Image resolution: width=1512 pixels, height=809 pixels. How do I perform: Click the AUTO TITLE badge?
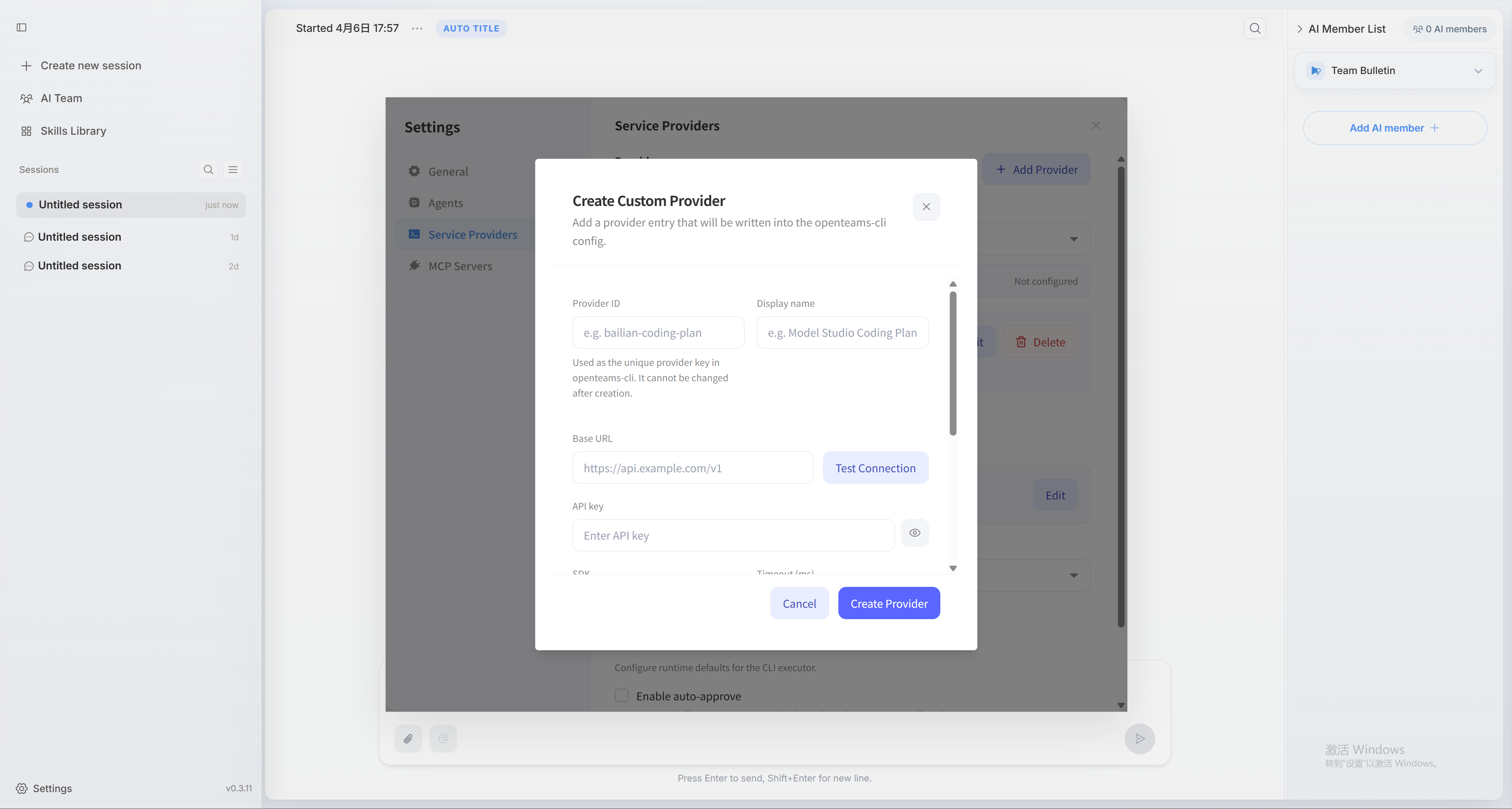[471, 28]
